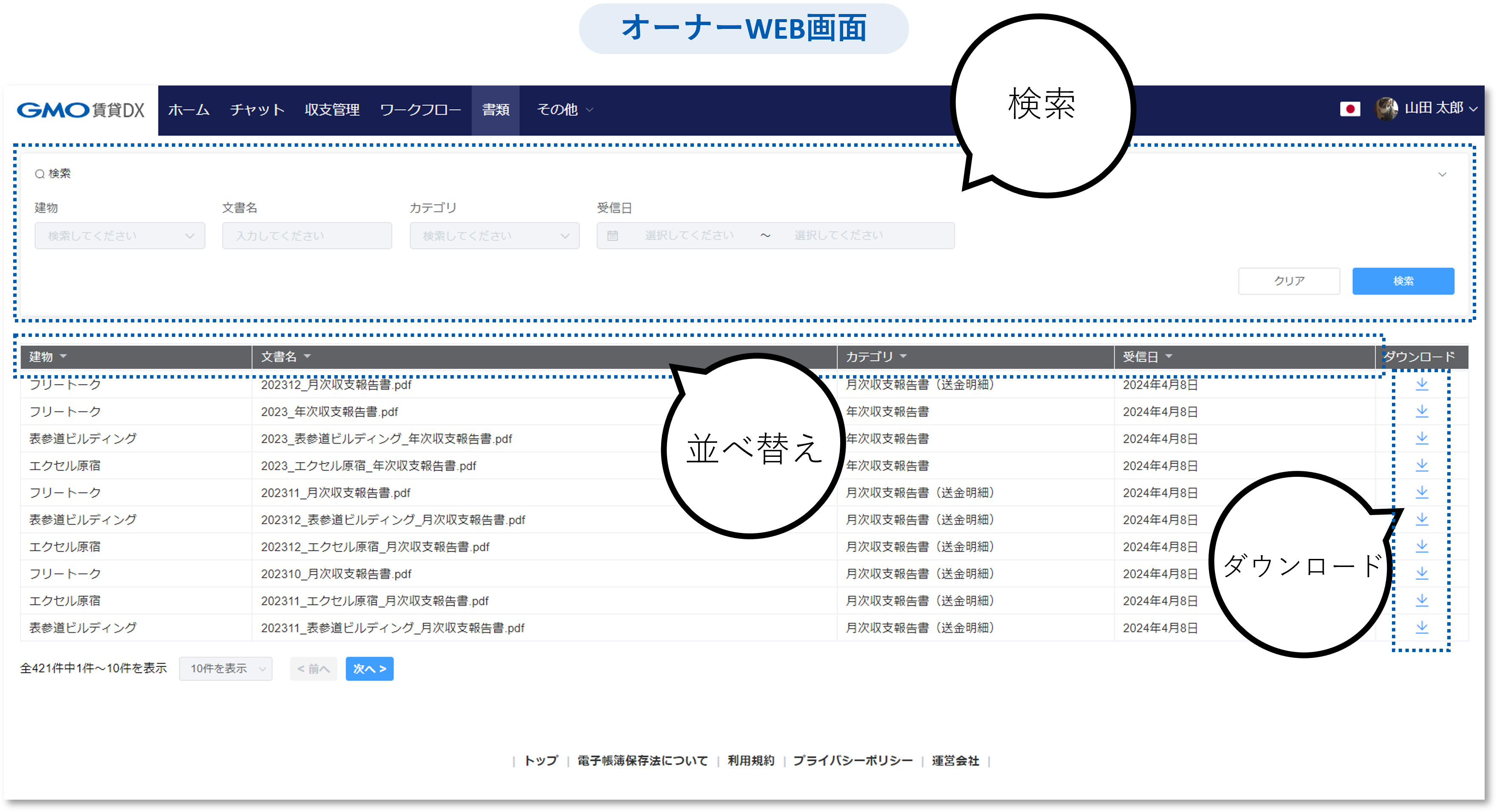This screenshot has height=812, width=1497.
Task: Open the 建物 search dropdown
Action: 120,236
